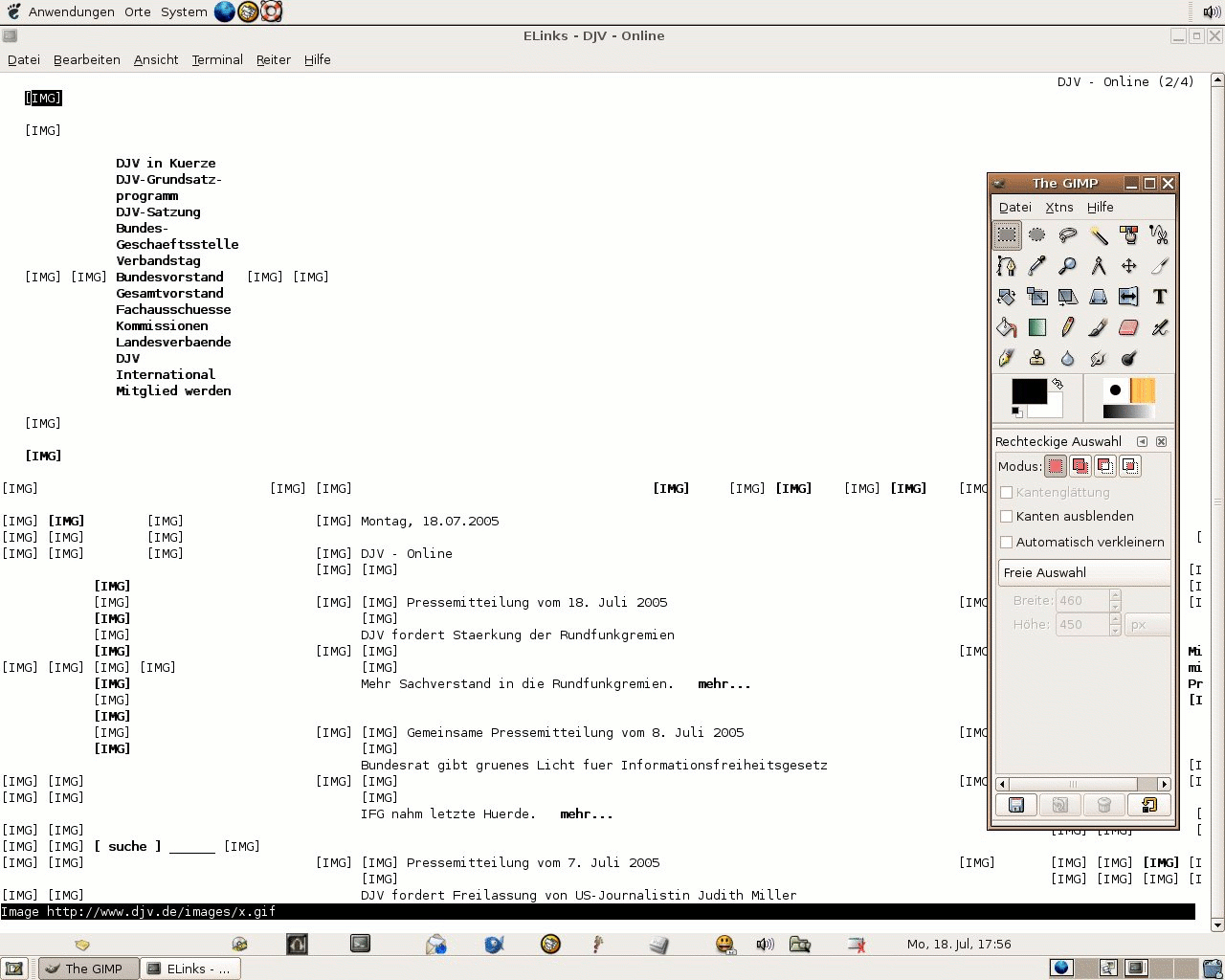1225x980 pixels.
Task: Increase the Breite spinner value
Action: pyautogui.click(x=1115, y=595)
